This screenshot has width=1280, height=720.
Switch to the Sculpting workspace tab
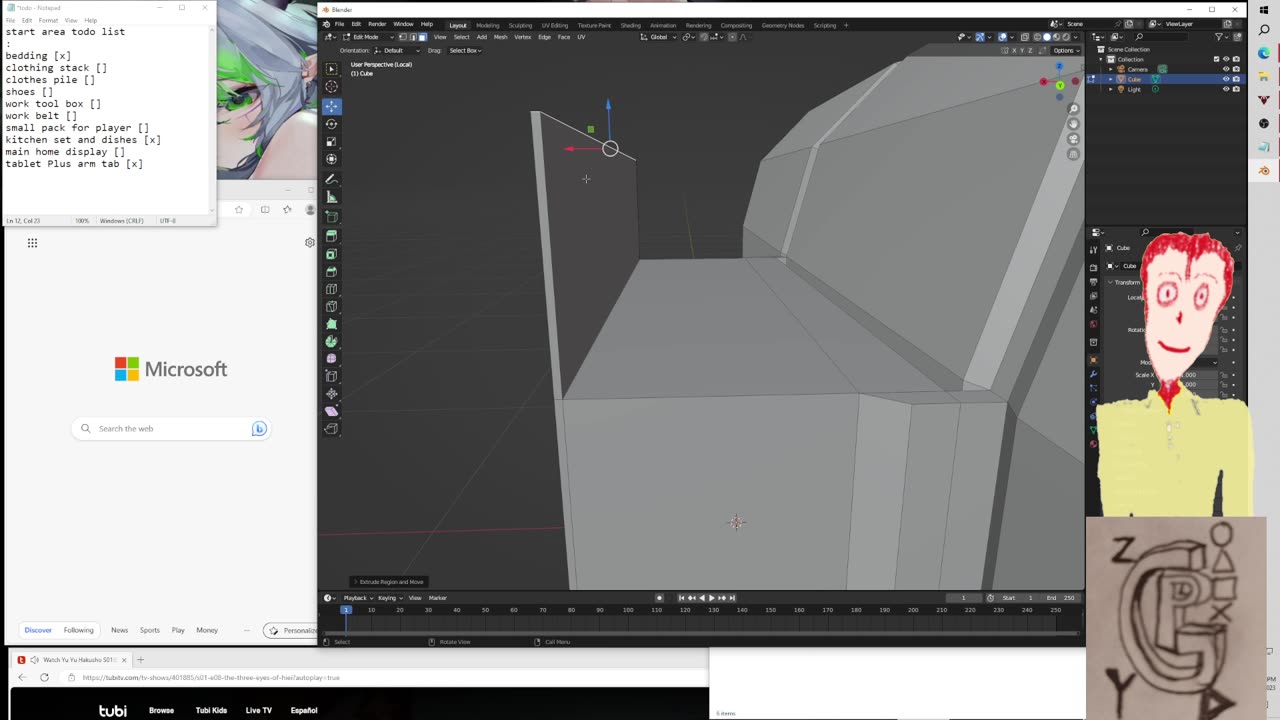point(520,25)
